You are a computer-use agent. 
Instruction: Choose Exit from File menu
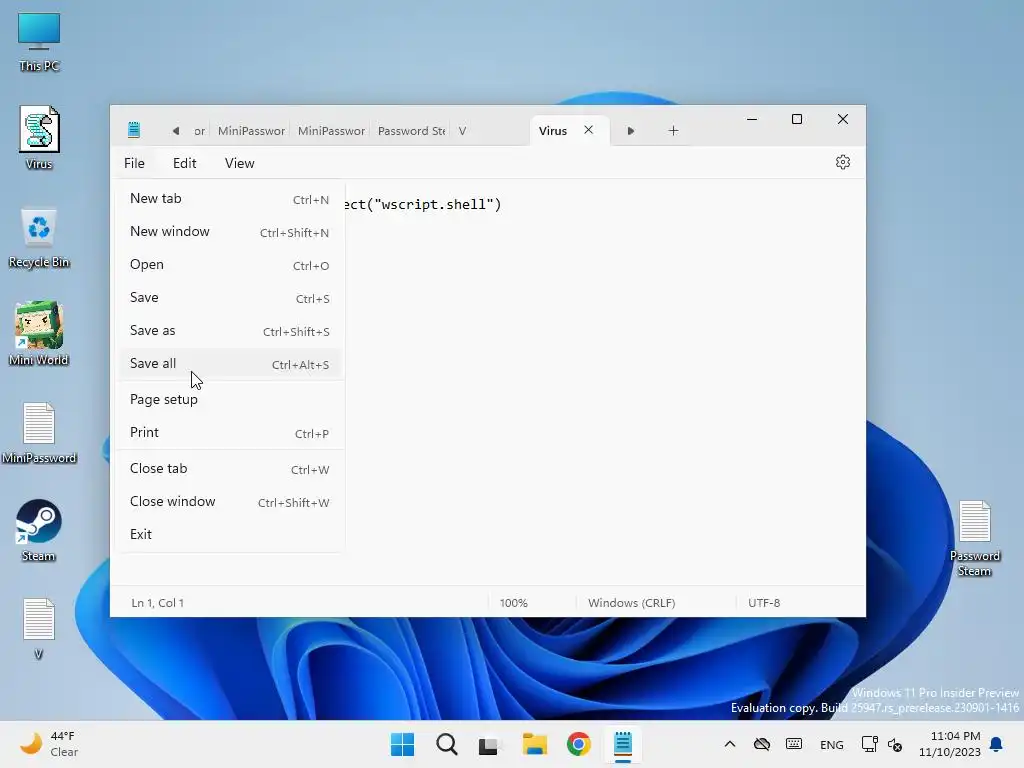[x=231, y=535]
